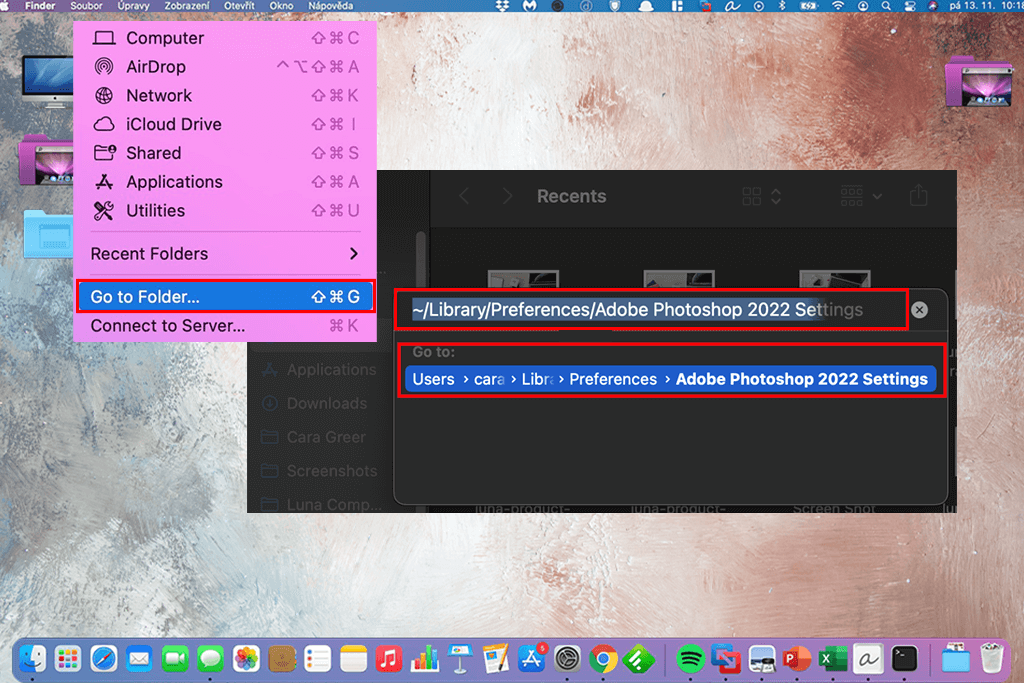
Task: Open Downloads in Finder sidebar
Action: 317,403
